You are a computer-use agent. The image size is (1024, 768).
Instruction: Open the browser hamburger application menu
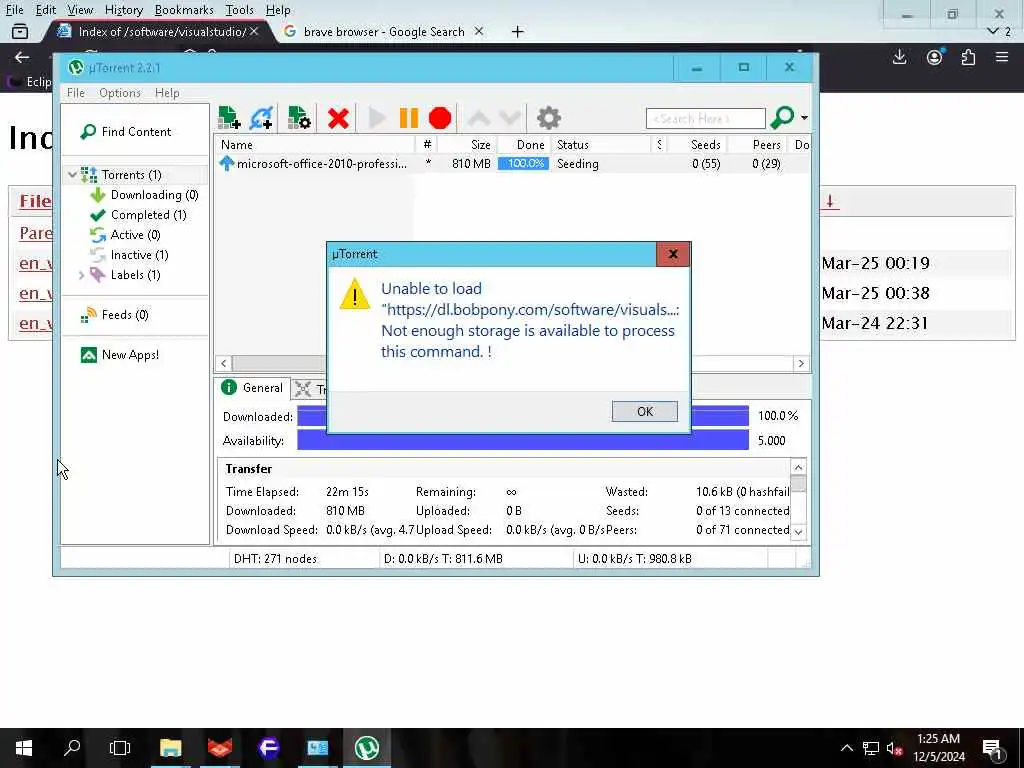click(1002, 57)
